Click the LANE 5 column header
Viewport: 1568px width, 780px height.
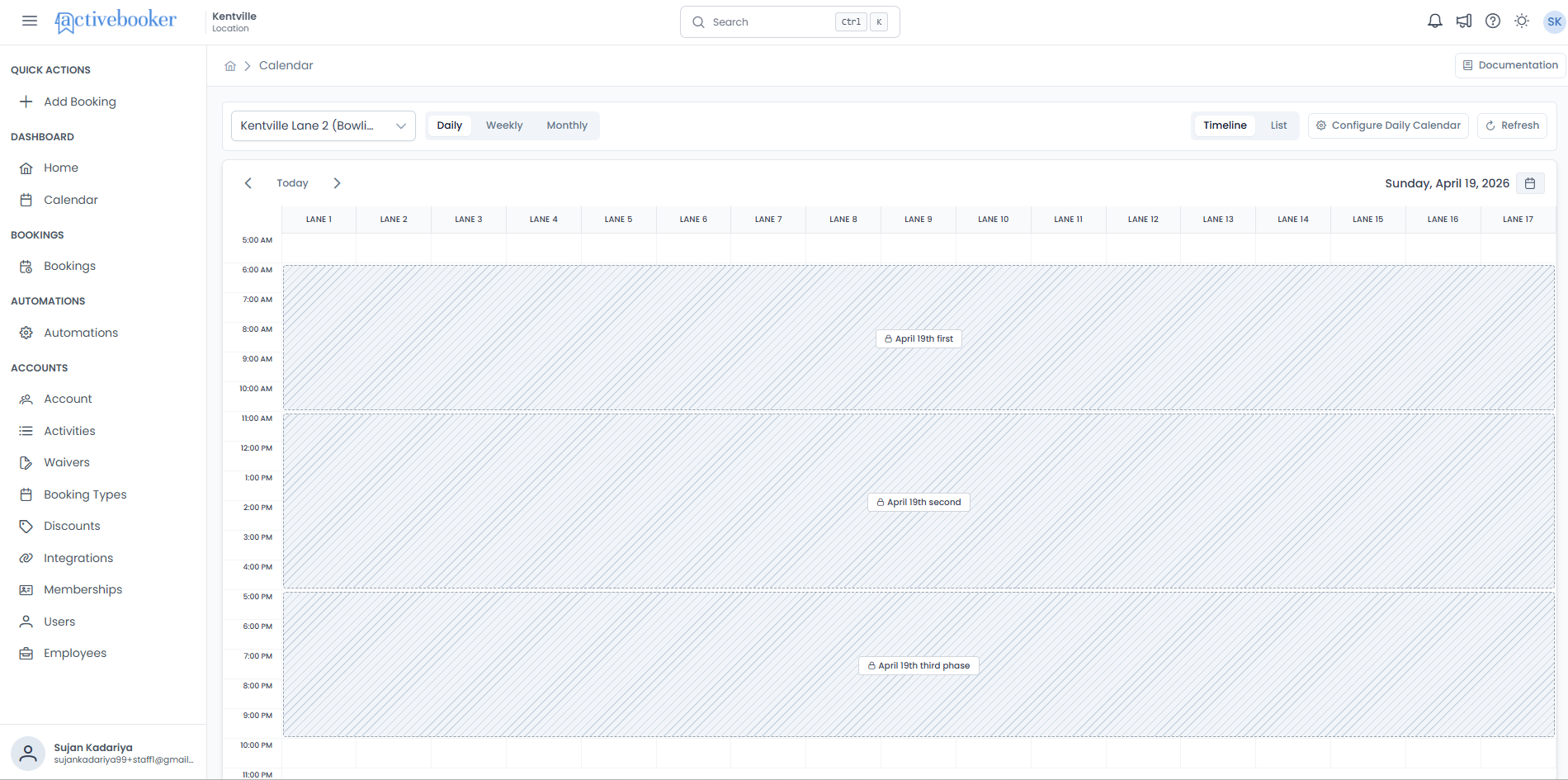pos(618,220)
